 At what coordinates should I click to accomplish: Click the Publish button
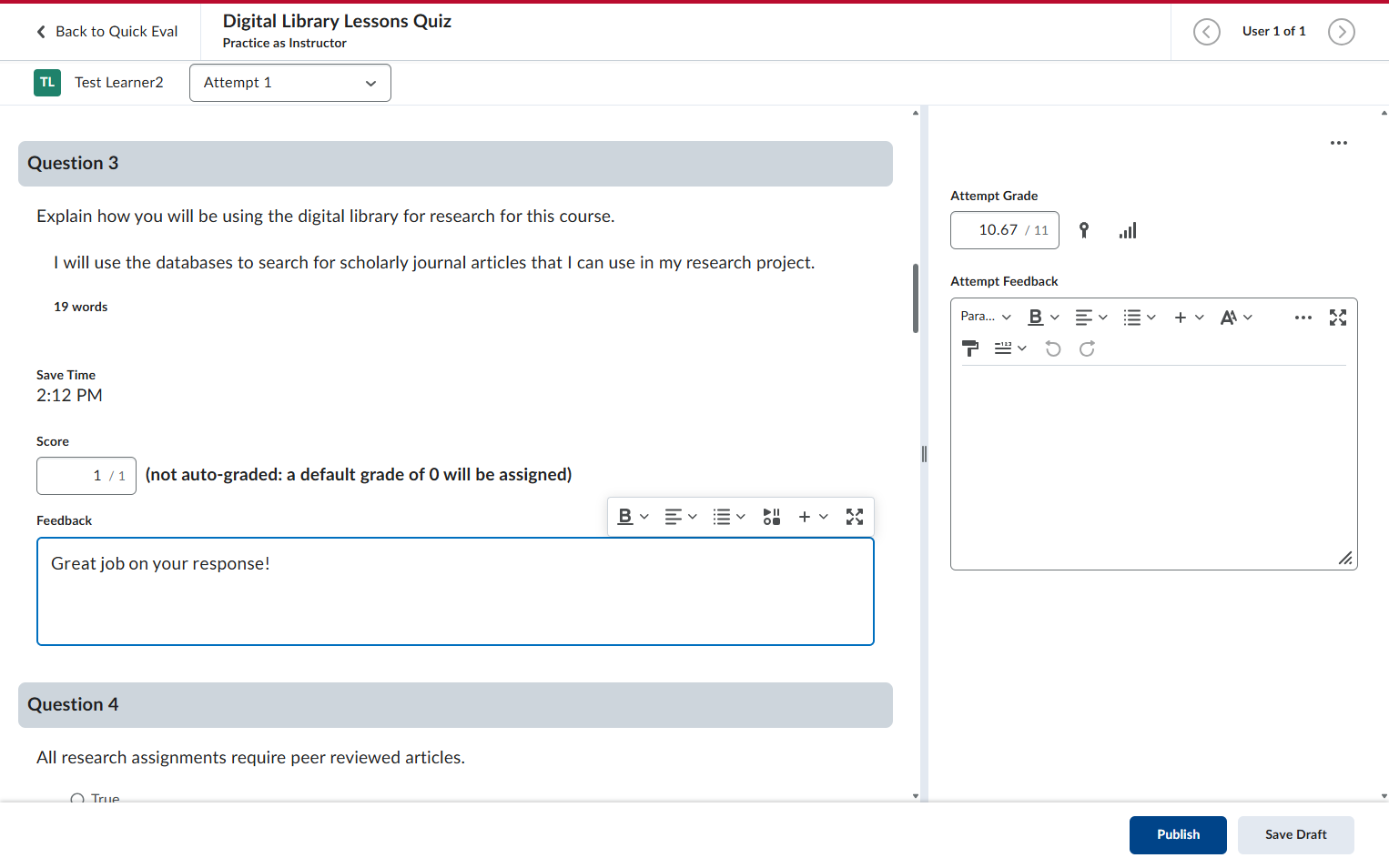1178,835
